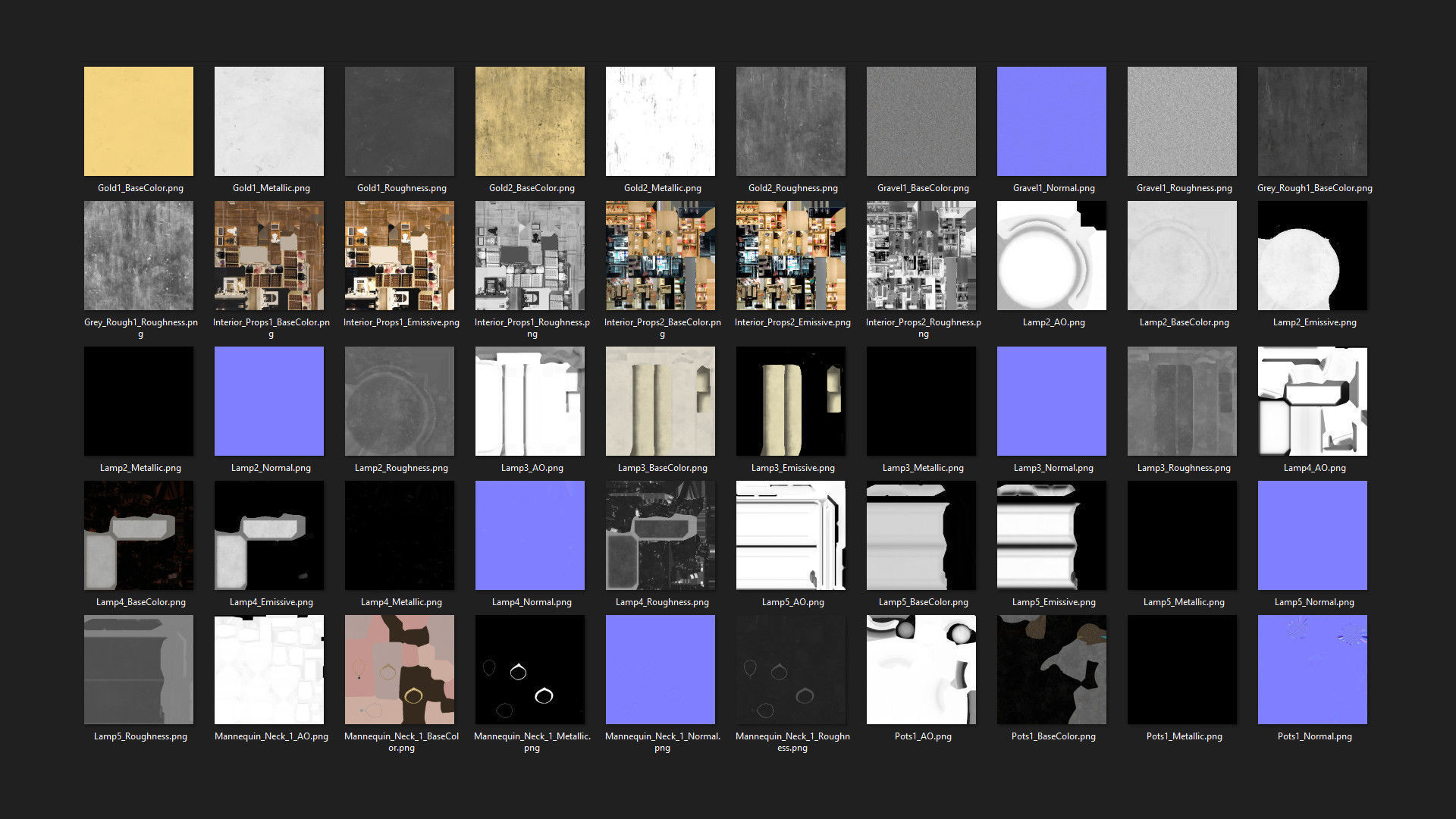The height and width of the screenshot is (819, 1456).
Task: Select Mannequin_Neck_1_BaseColor.png thumbnail
Action: click(x=400, y=670)
